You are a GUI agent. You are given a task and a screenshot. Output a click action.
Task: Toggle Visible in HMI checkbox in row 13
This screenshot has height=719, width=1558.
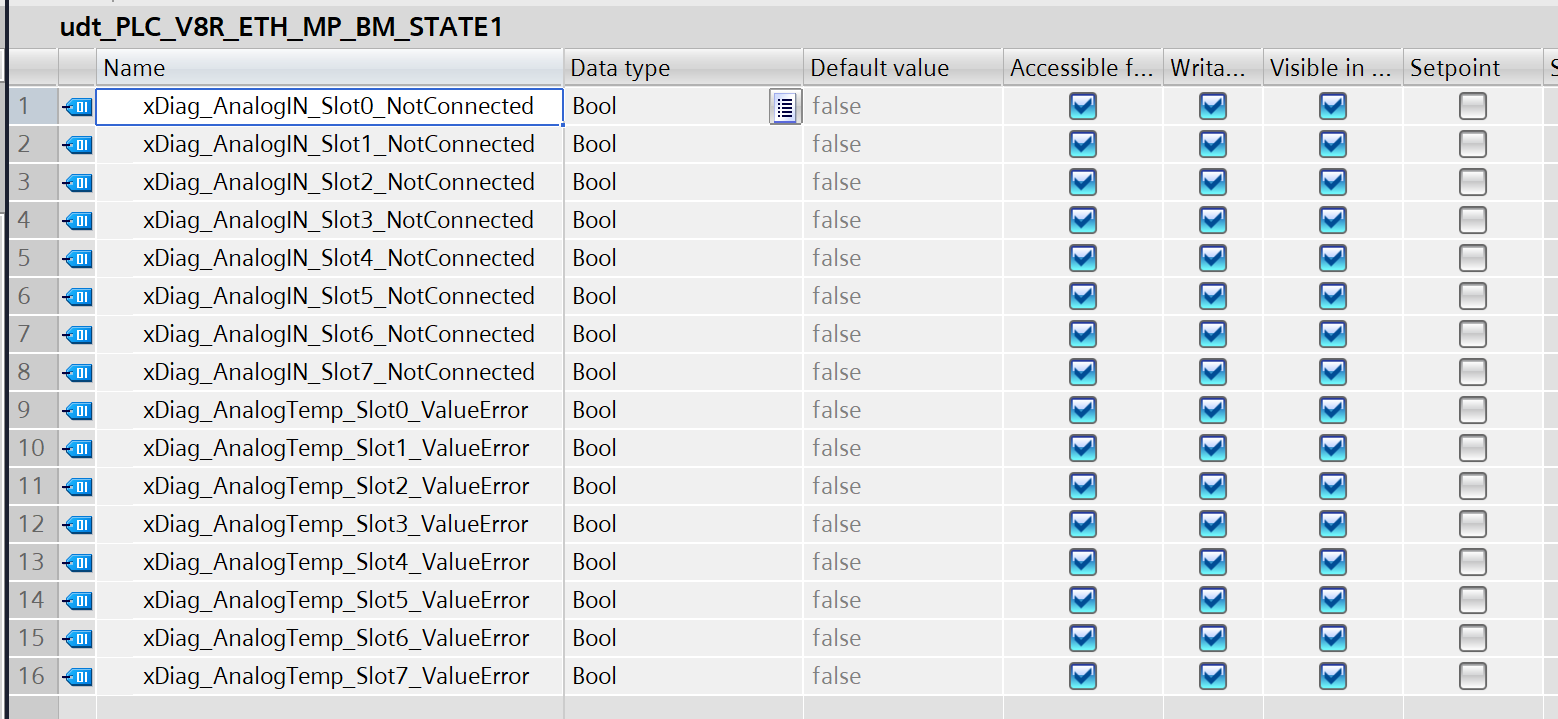coord(1333,563)
